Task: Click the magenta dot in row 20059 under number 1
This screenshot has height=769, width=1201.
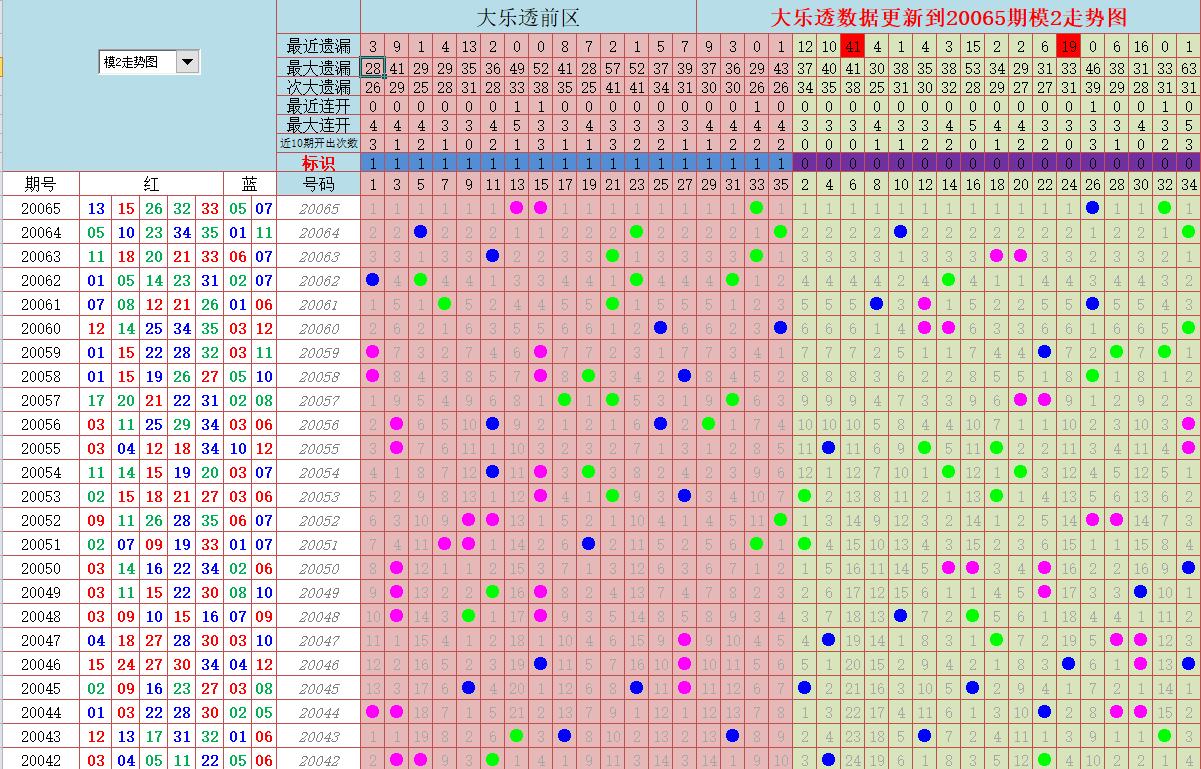Action: tap(373, 352)
